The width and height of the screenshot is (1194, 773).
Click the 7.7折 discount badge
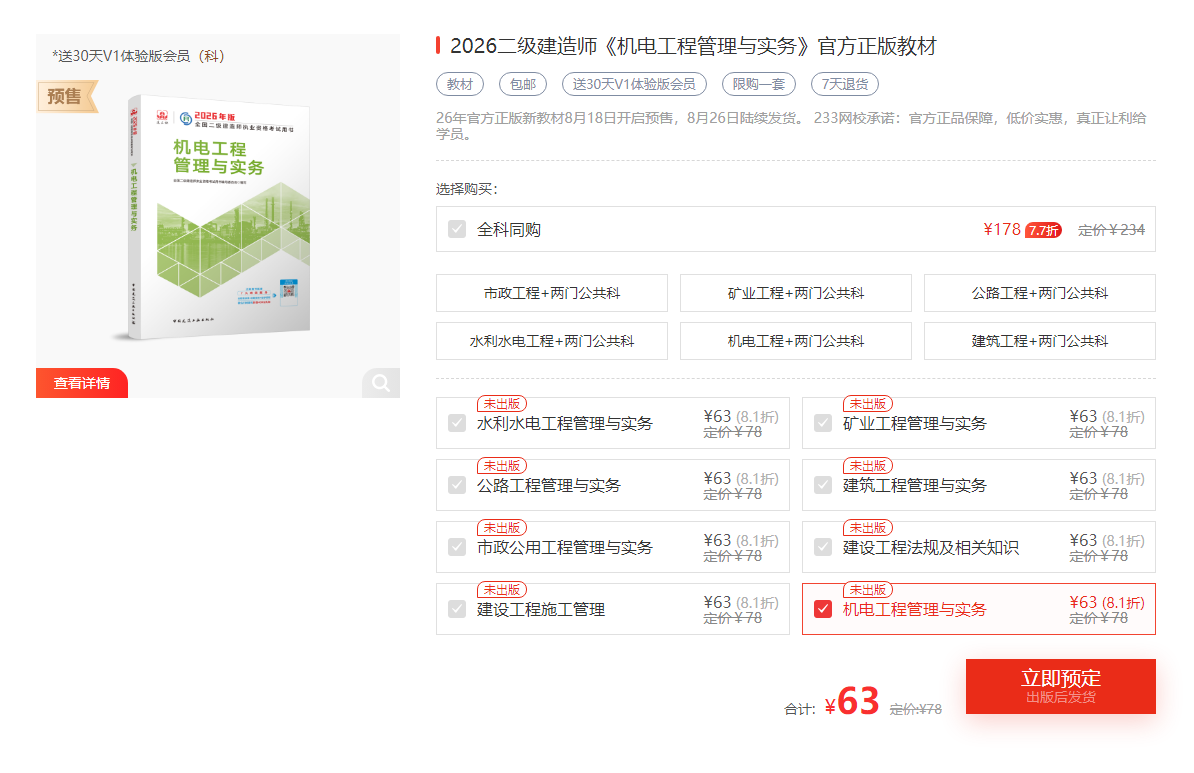[x=1043, y=230]
